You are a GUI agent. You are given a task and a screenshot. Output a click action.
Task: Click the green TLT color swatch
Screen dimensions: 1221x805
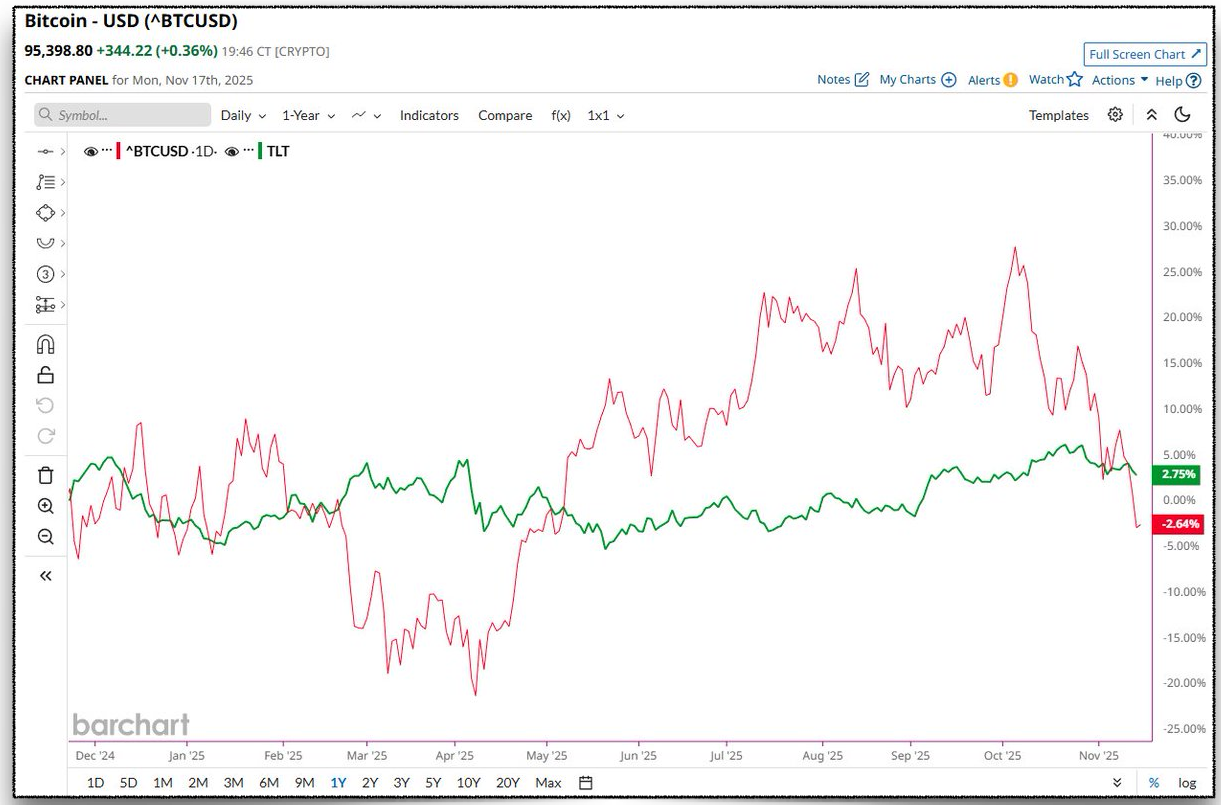pyautogui.click(x=260, y=151)
